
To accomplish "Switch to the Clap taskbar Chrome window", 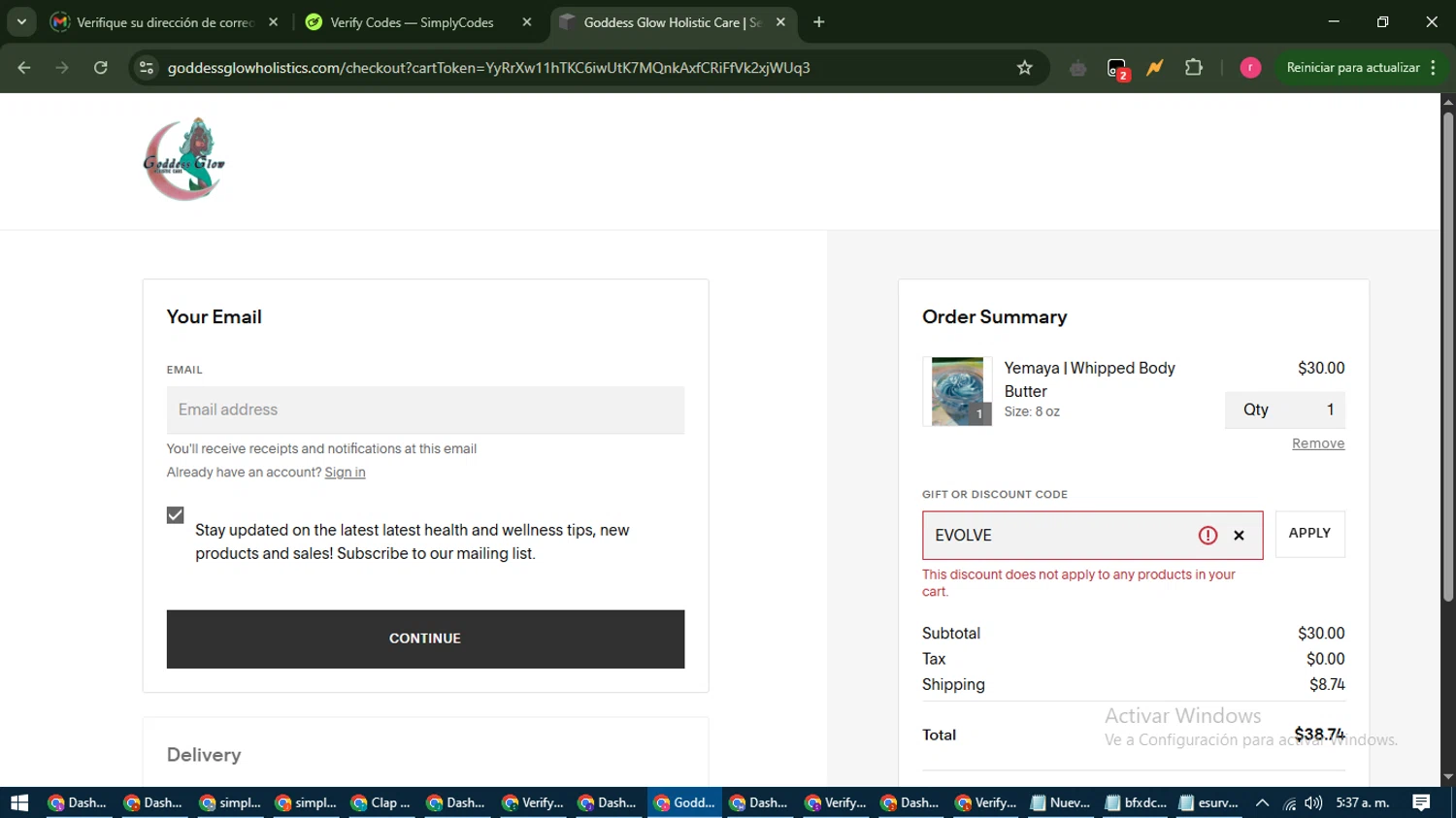I will 381,802.
